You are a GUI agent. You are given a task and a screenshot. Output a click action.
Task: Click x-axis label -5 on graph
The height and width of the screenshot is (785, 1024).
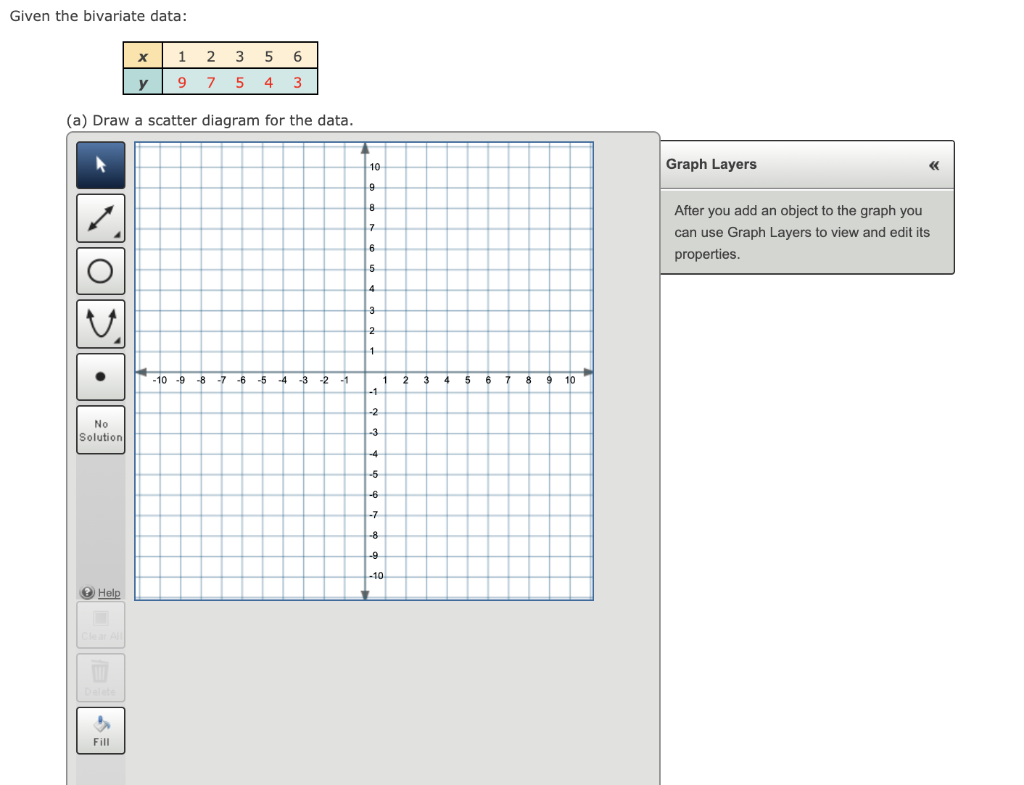[262, 380]
